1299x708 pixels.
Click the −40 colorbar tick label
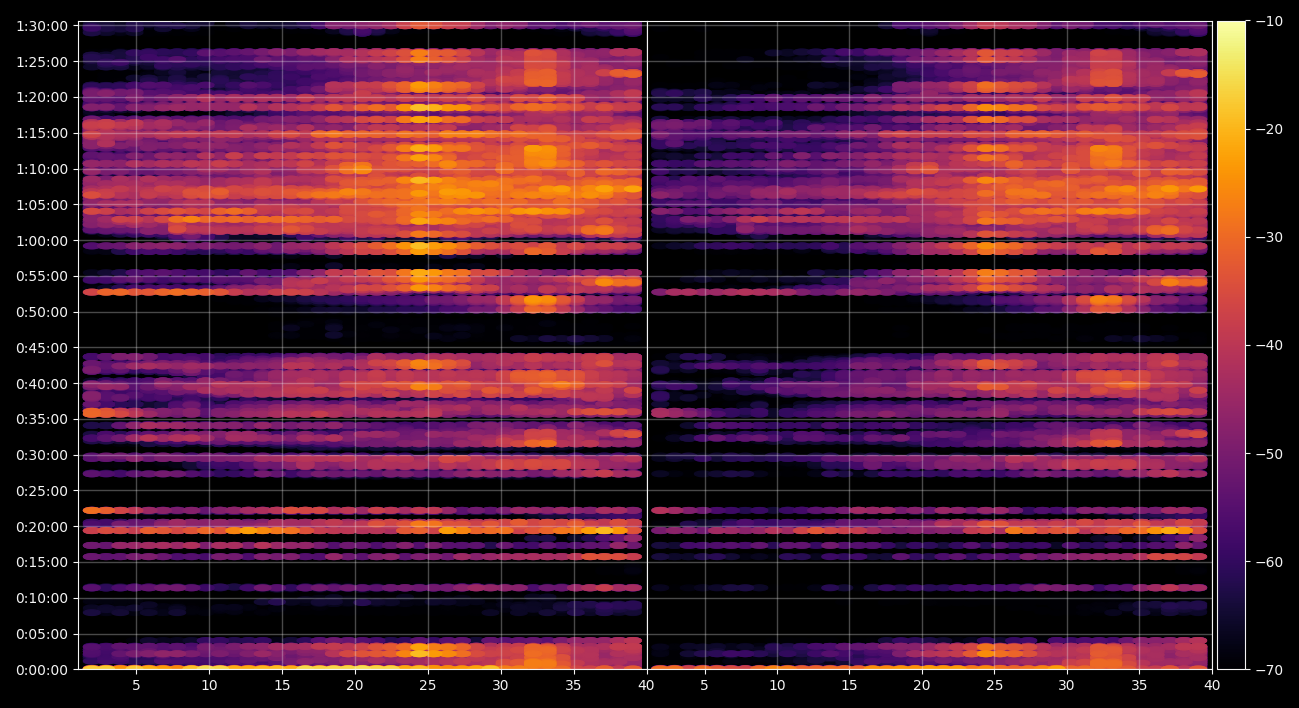point(1268,345)
